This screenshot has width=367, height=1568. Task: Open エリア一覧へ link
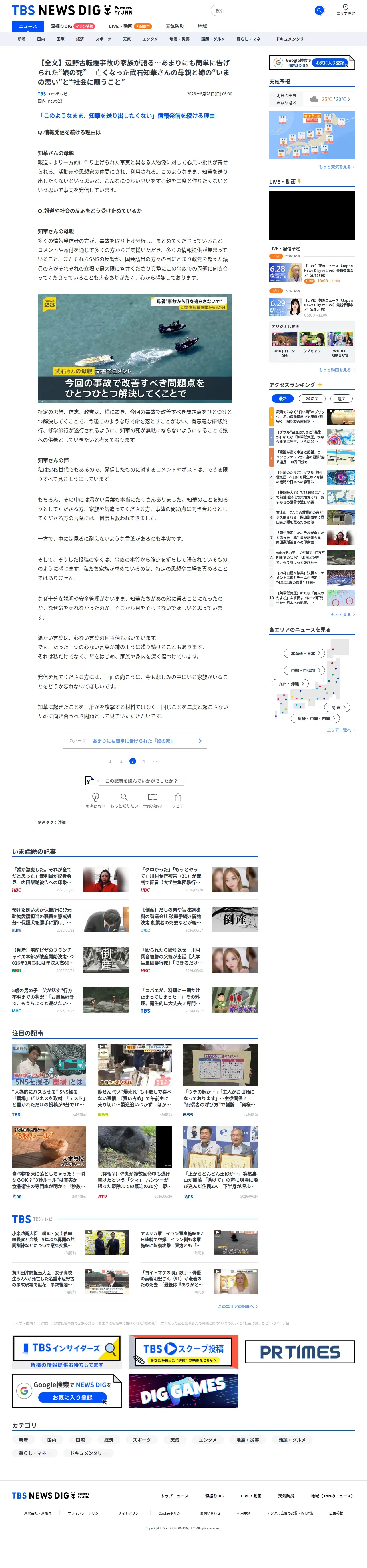click(x=341, y=730)
